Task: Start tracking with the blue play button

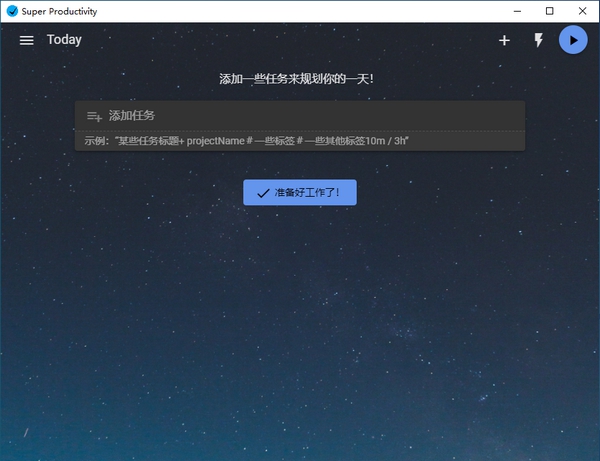Action: point(573,40)
